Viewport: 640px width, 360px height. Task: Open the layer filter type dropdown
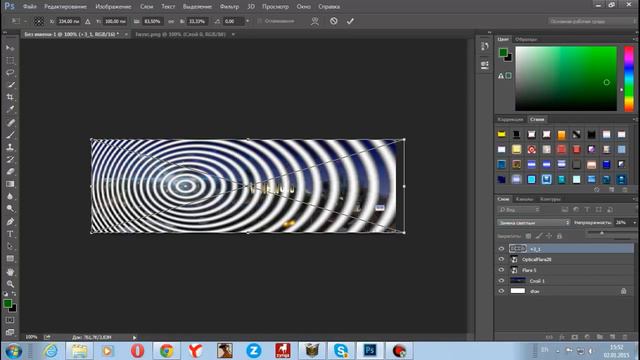pyautogui.click(x=519, y=210)
